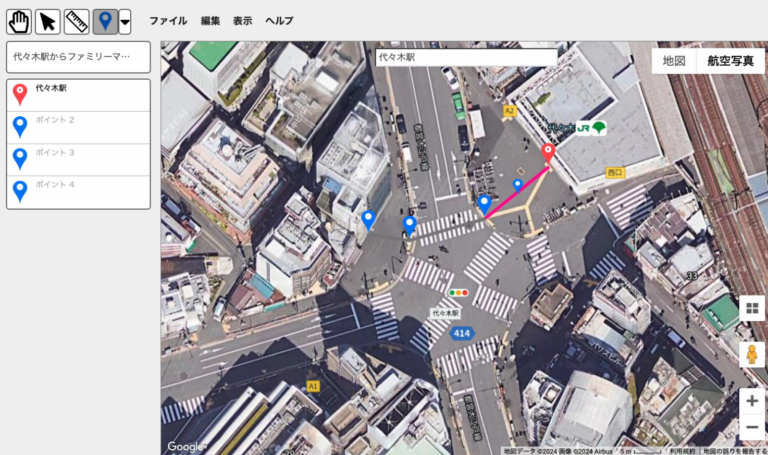Select 代々木駅 in the point list

pyautogui.click(x=78, y=95)
